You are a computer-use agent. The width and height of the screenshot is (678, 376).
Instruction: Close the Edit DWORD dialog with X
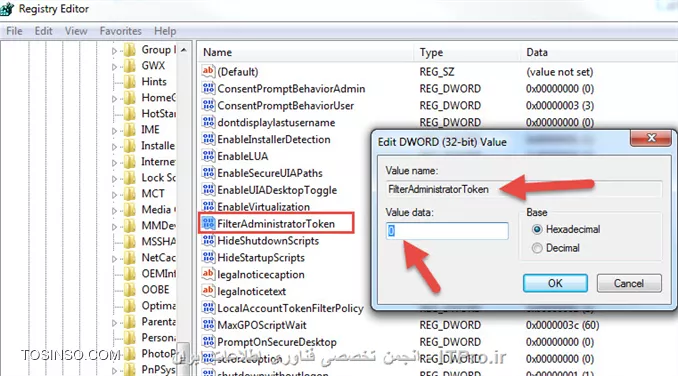[651, 138]
